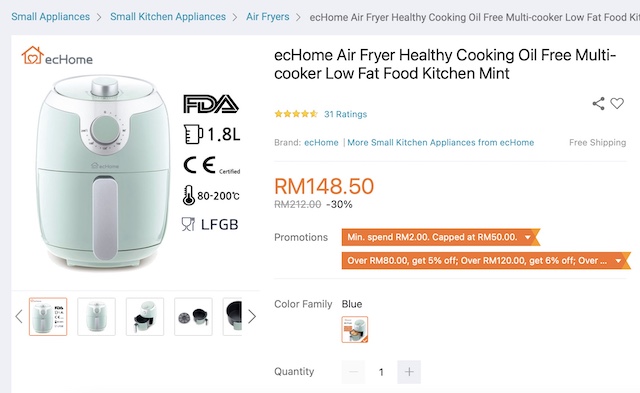Navigate to Air Fryers category
Viewport: 640px width, 393px height.
pos(268,17)
